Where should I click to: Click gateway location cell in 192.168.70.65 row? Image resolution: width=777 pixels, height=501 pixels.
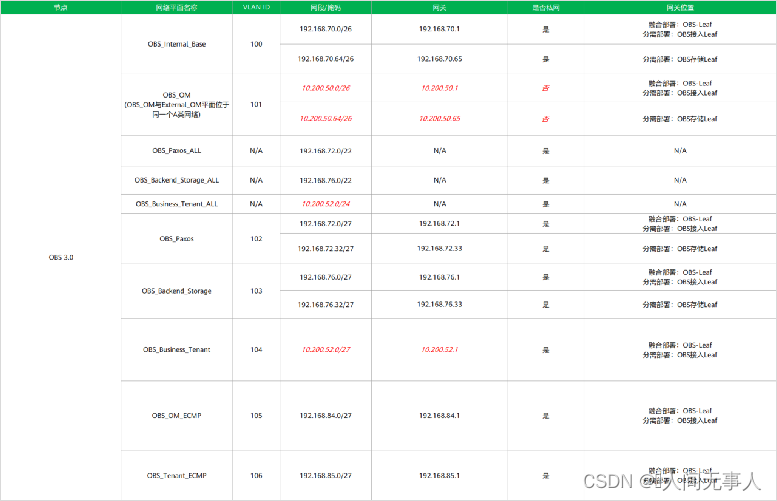point(680,59)
